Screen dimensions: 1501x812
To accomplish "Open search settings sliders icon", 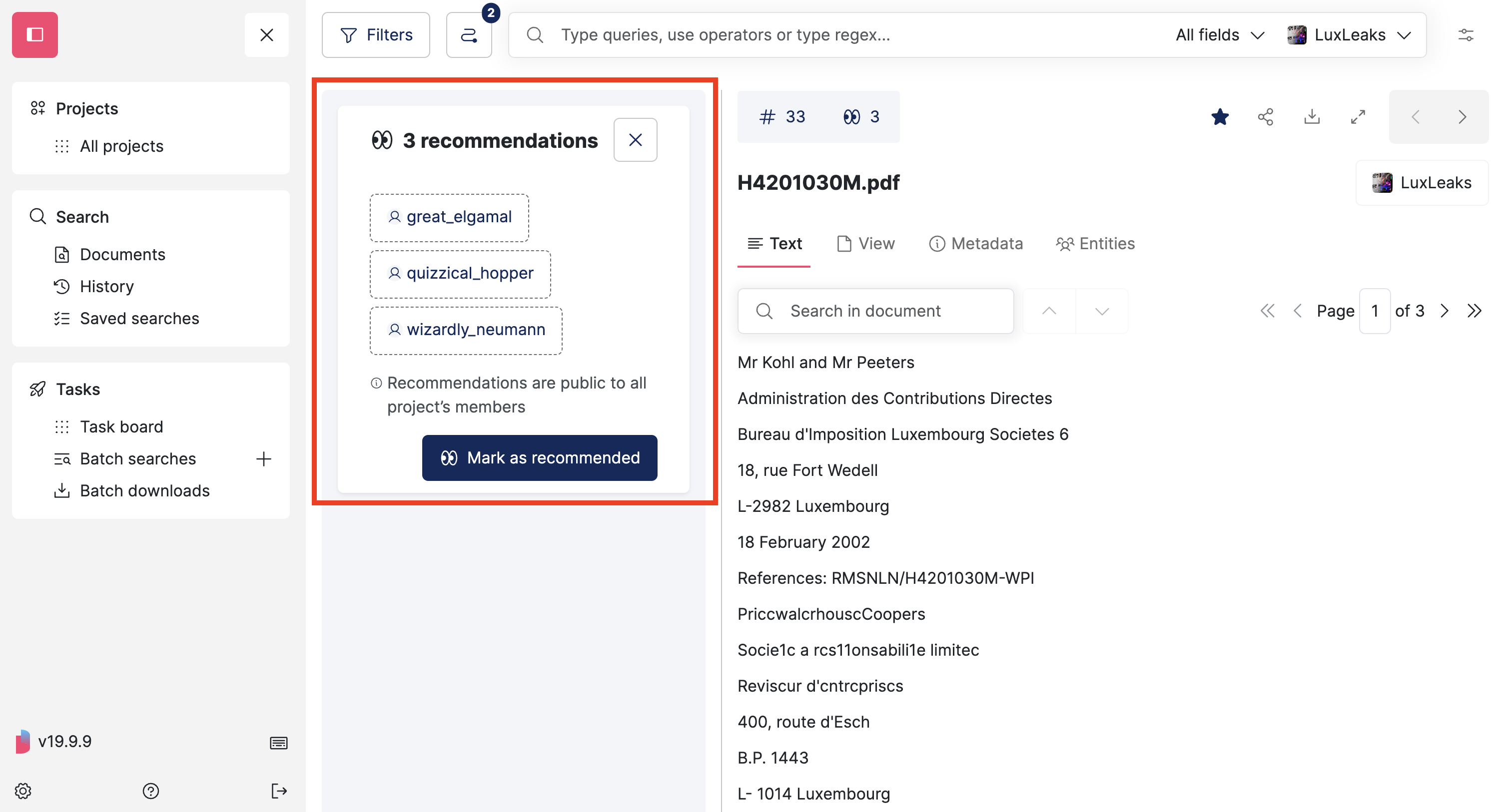I will tap(1466, 35).
